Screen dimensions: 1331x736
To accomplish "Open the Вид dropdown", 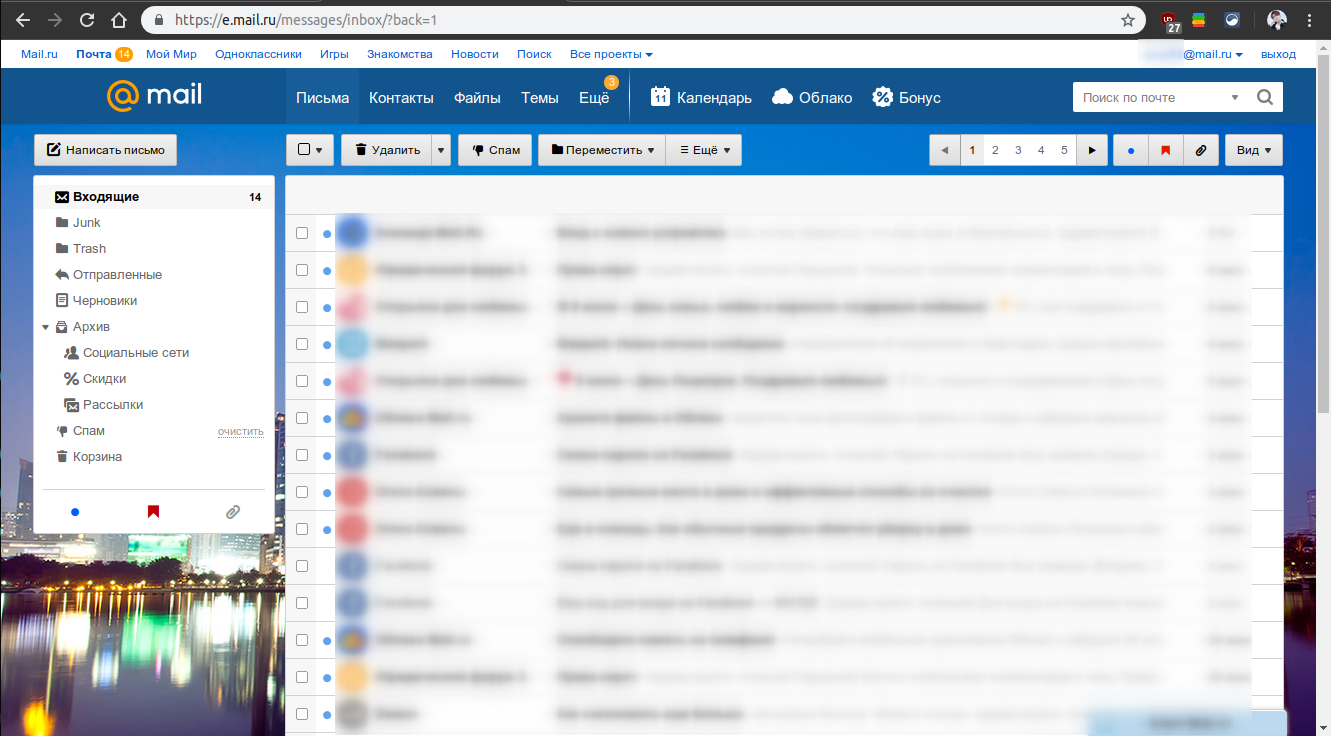I will (x=1254, y=150).
